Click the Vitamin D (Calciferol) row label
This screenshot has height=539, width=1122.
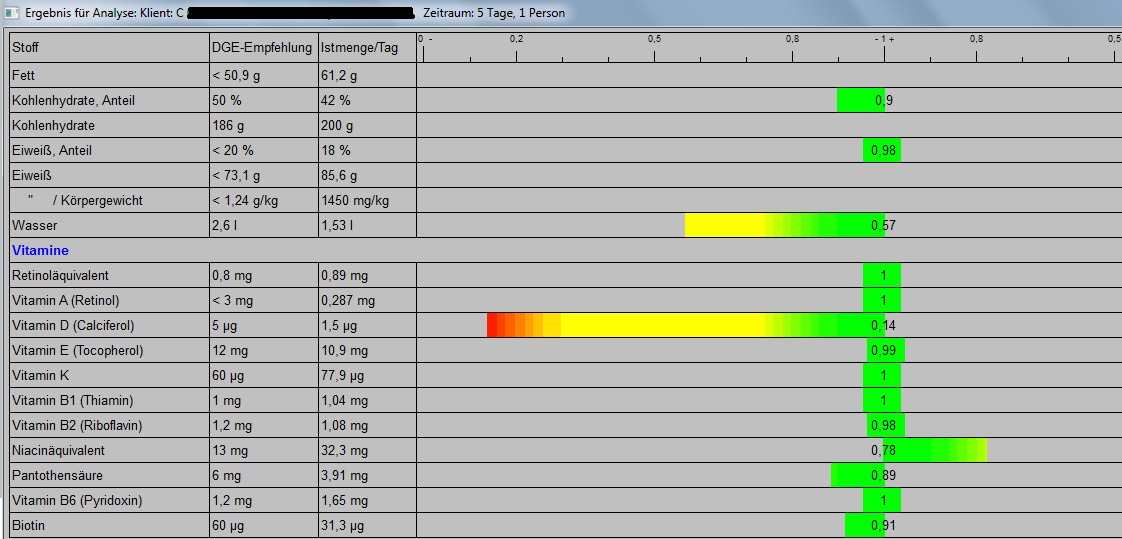(x=73, y=325)
